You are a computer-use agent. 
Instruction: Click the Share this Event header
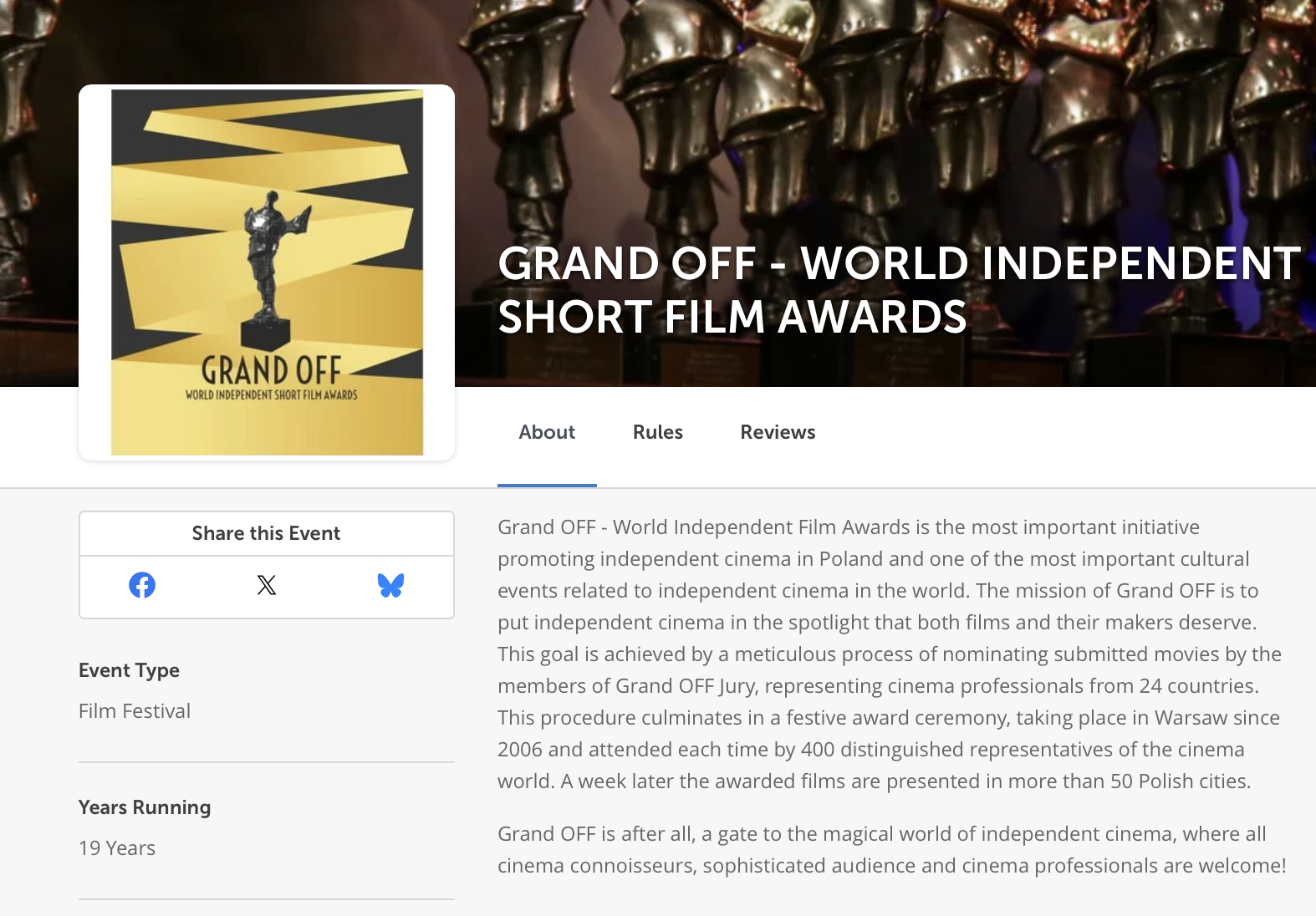click(x=266, y=533)
